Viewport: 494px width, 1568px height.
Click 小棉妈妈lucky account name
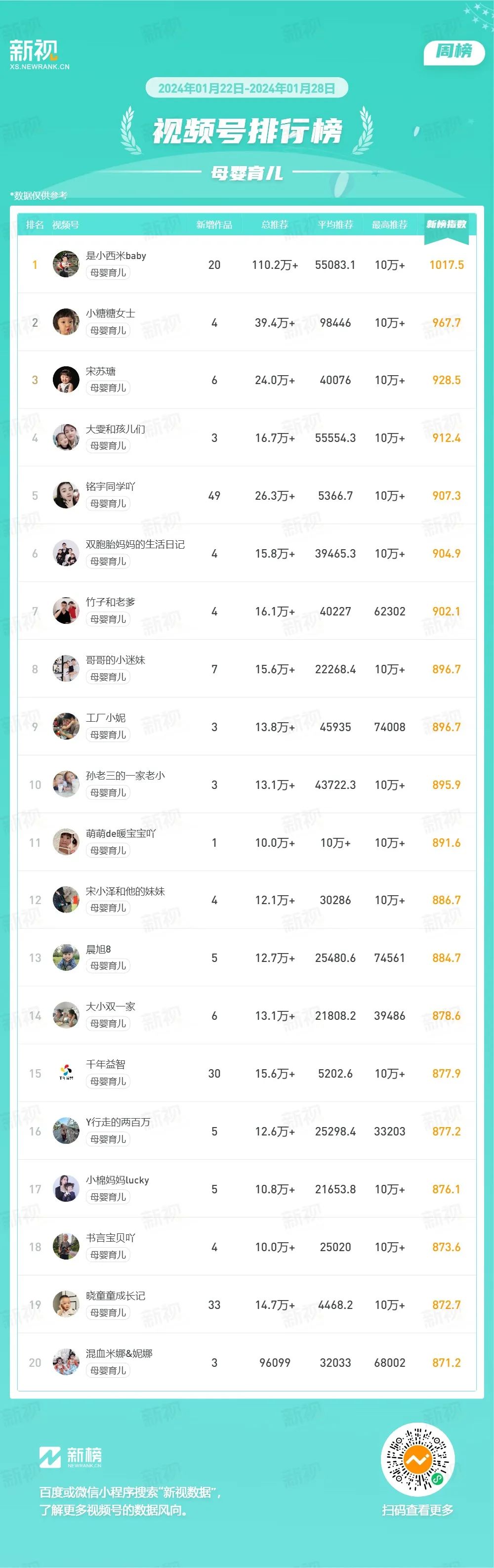pyautogui.click(x=118, y=1180)
